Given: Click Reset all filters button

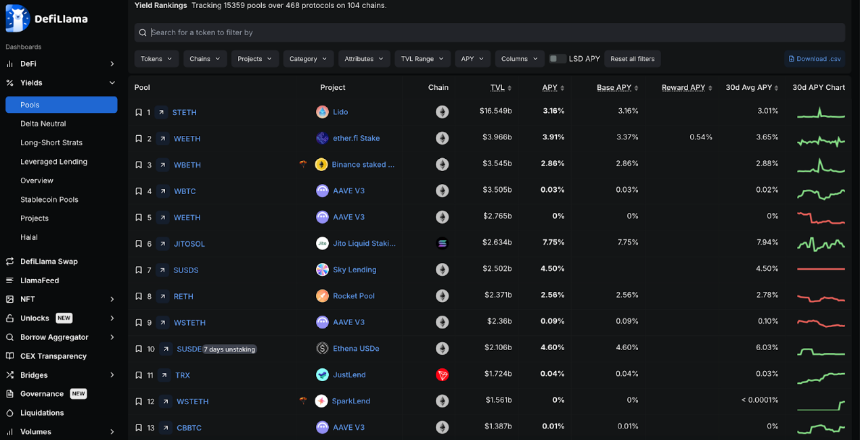Looking at the screenshot, I should pos(632,59).
